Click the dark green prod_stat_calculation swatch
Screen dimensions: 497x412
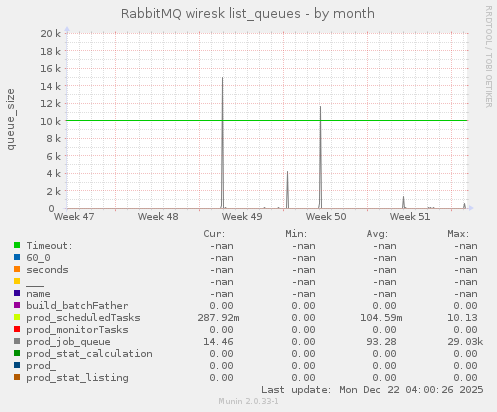(x=17, y=353)
